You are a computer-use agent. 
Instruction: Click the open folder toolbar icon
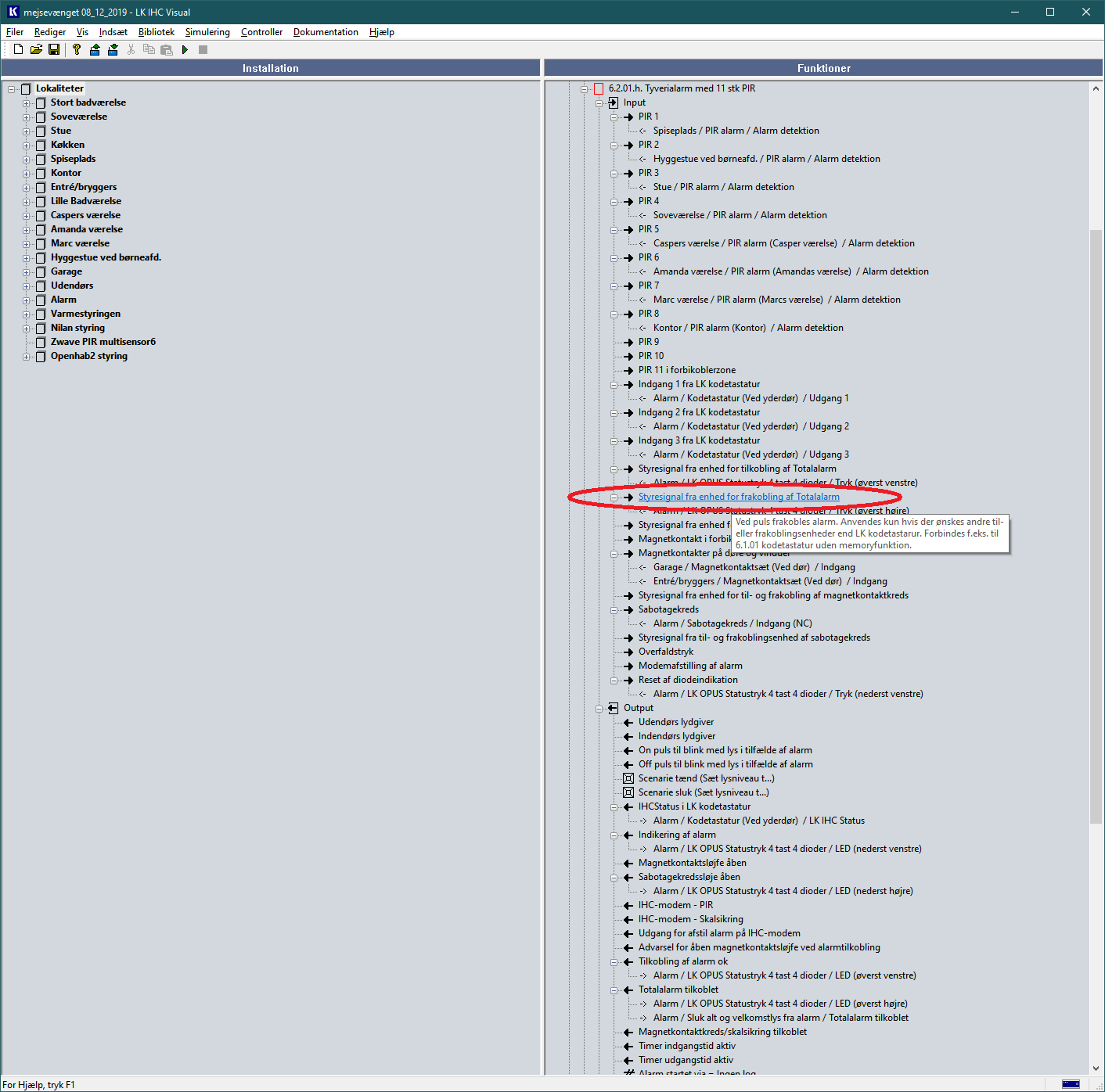pyautogui.click(x=36, y=49)
